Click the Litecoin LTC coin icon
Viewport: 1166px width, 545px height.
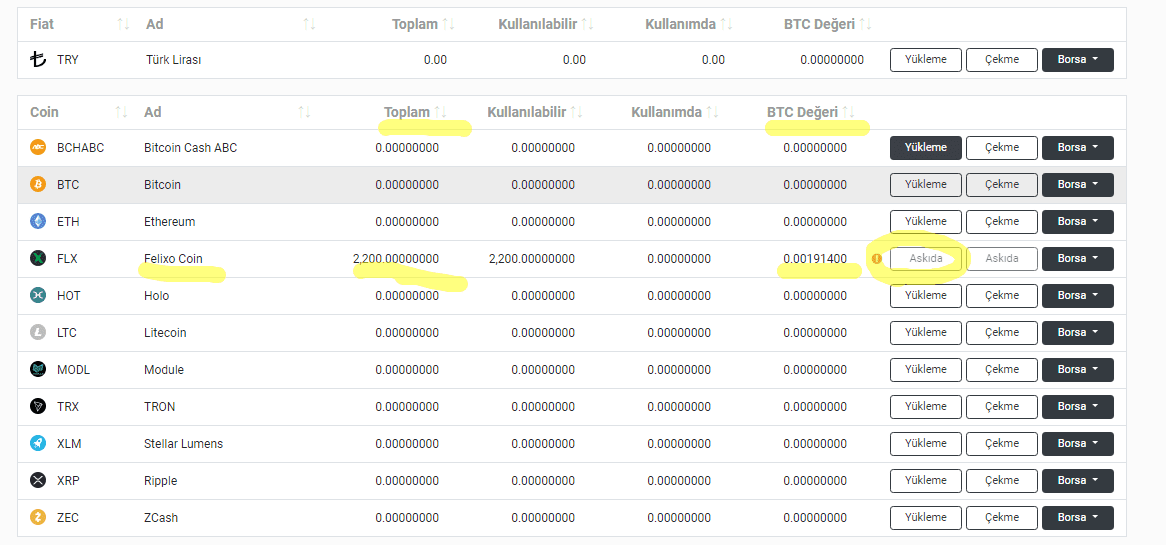38,332
